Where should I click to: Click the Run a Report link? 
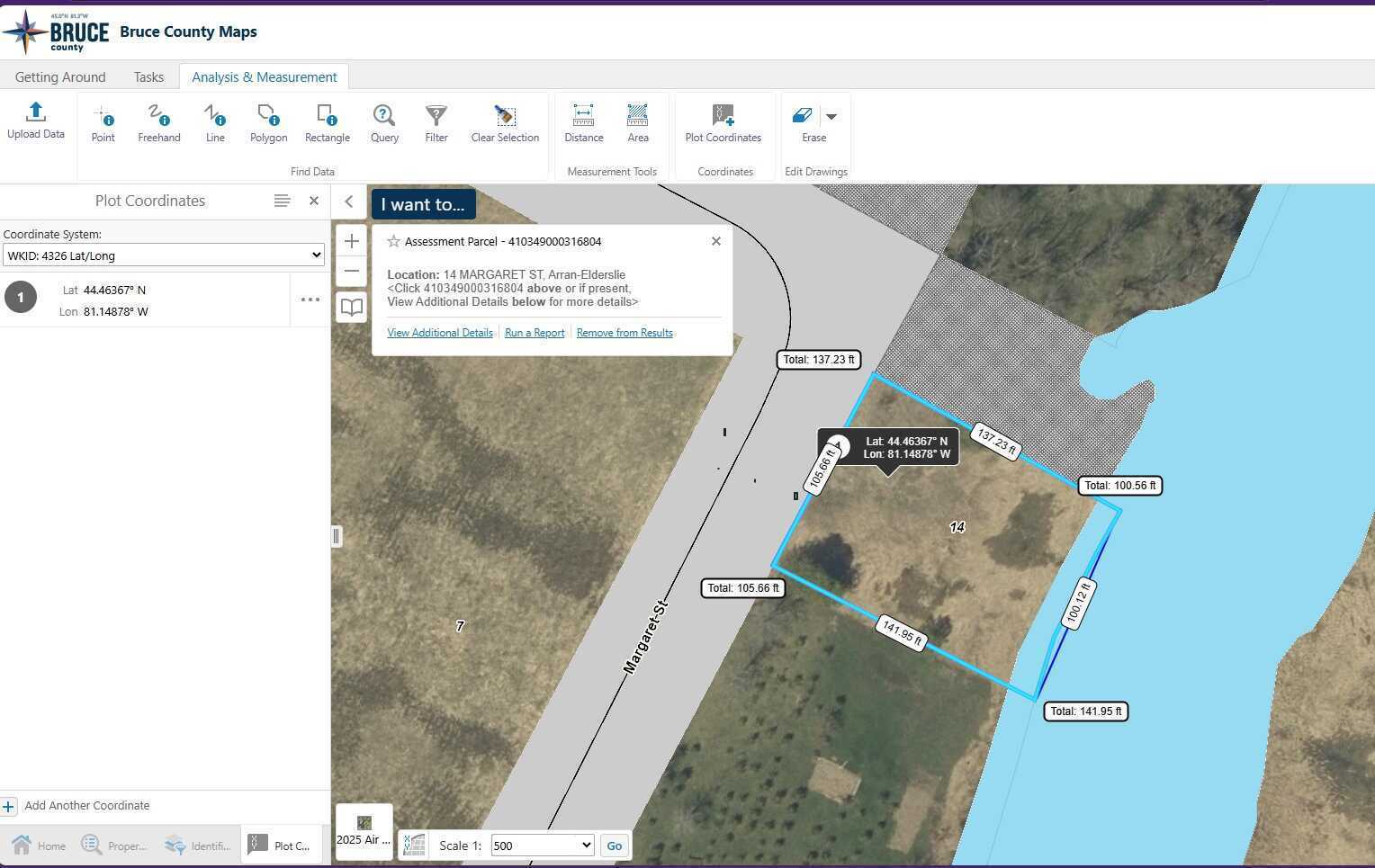coord(535,333)
